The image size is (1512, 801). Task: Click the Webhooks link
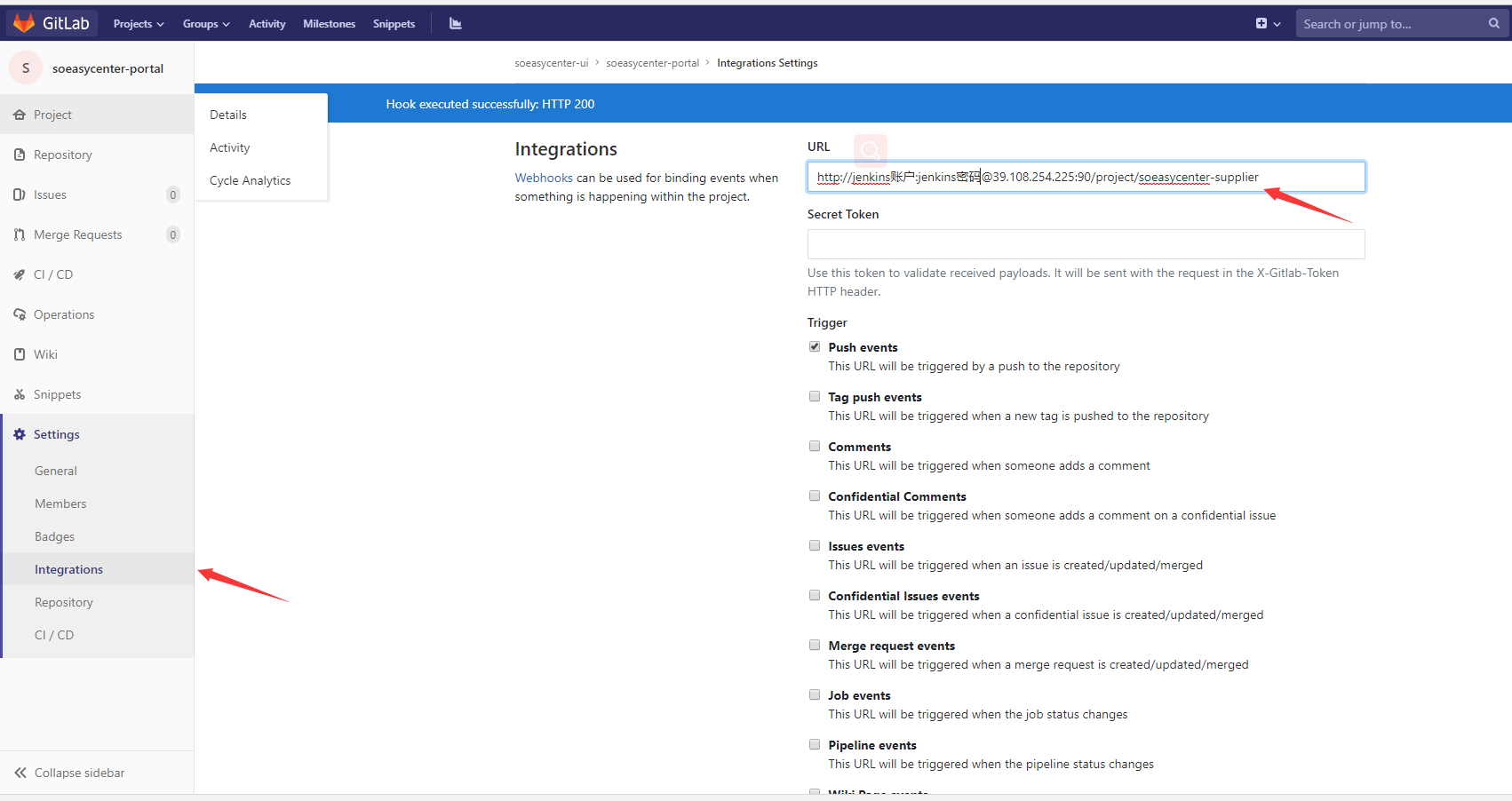[544, 178]
